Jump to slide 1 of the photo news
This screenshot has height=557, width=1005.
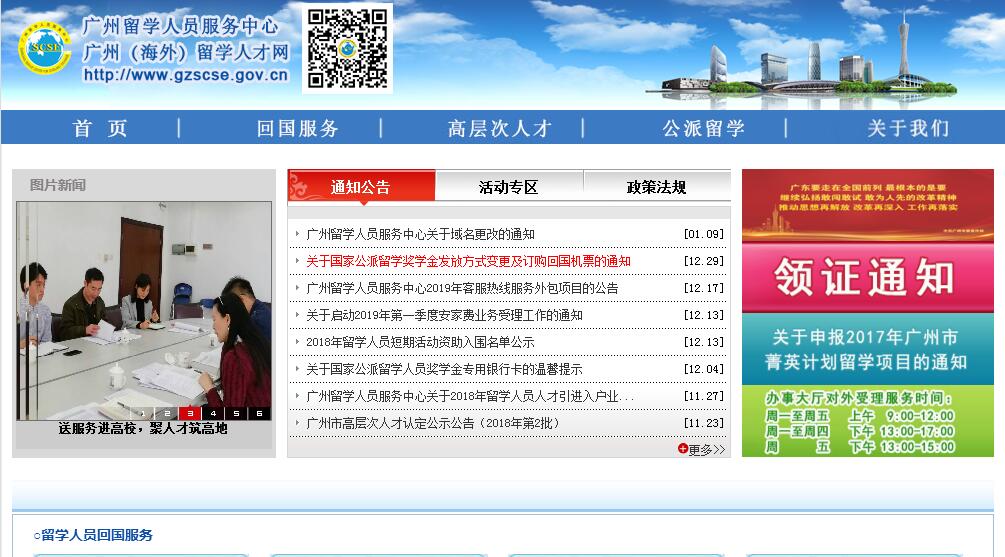pos(142,413)
